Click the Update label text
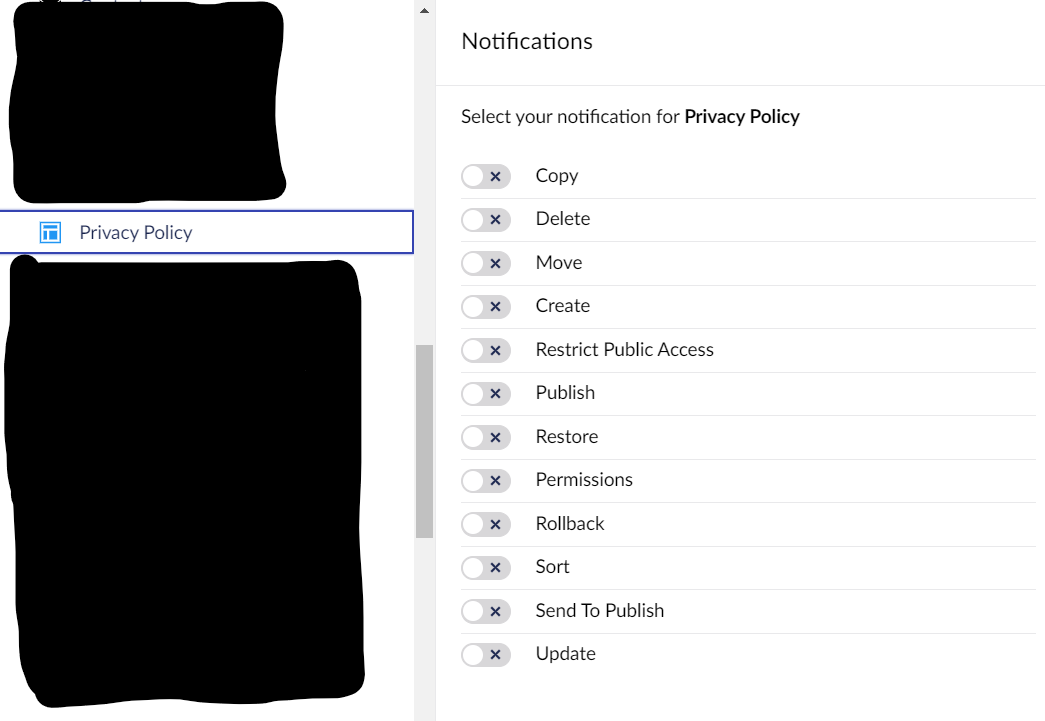1045x721 pixels. coord(565,654)
